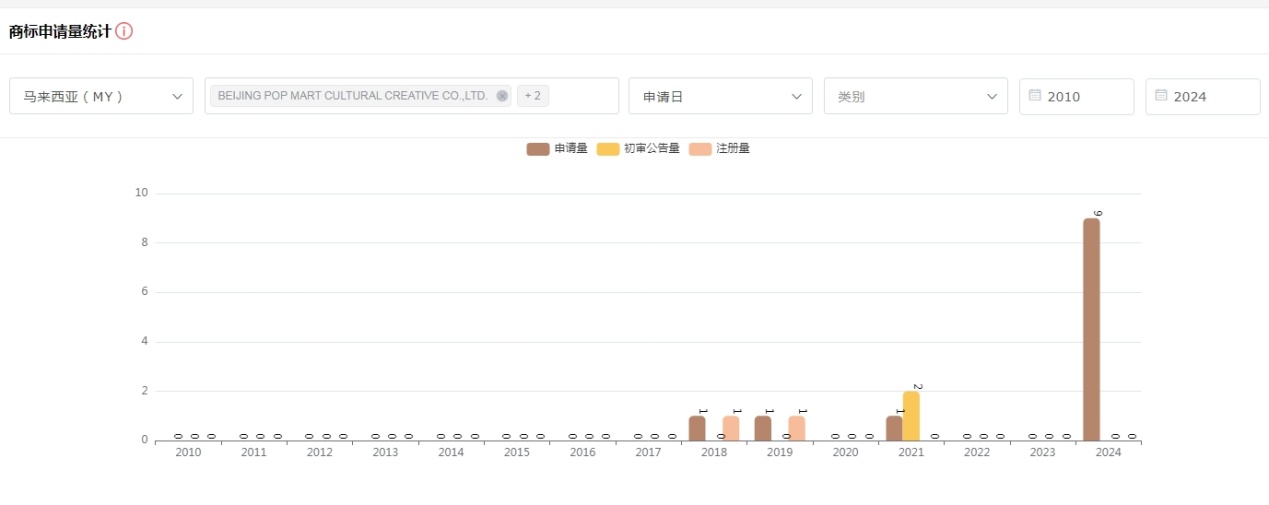Expand the 申请日 date type dropdown
This screenshot has height=505, width=1269.
[720, 96]
